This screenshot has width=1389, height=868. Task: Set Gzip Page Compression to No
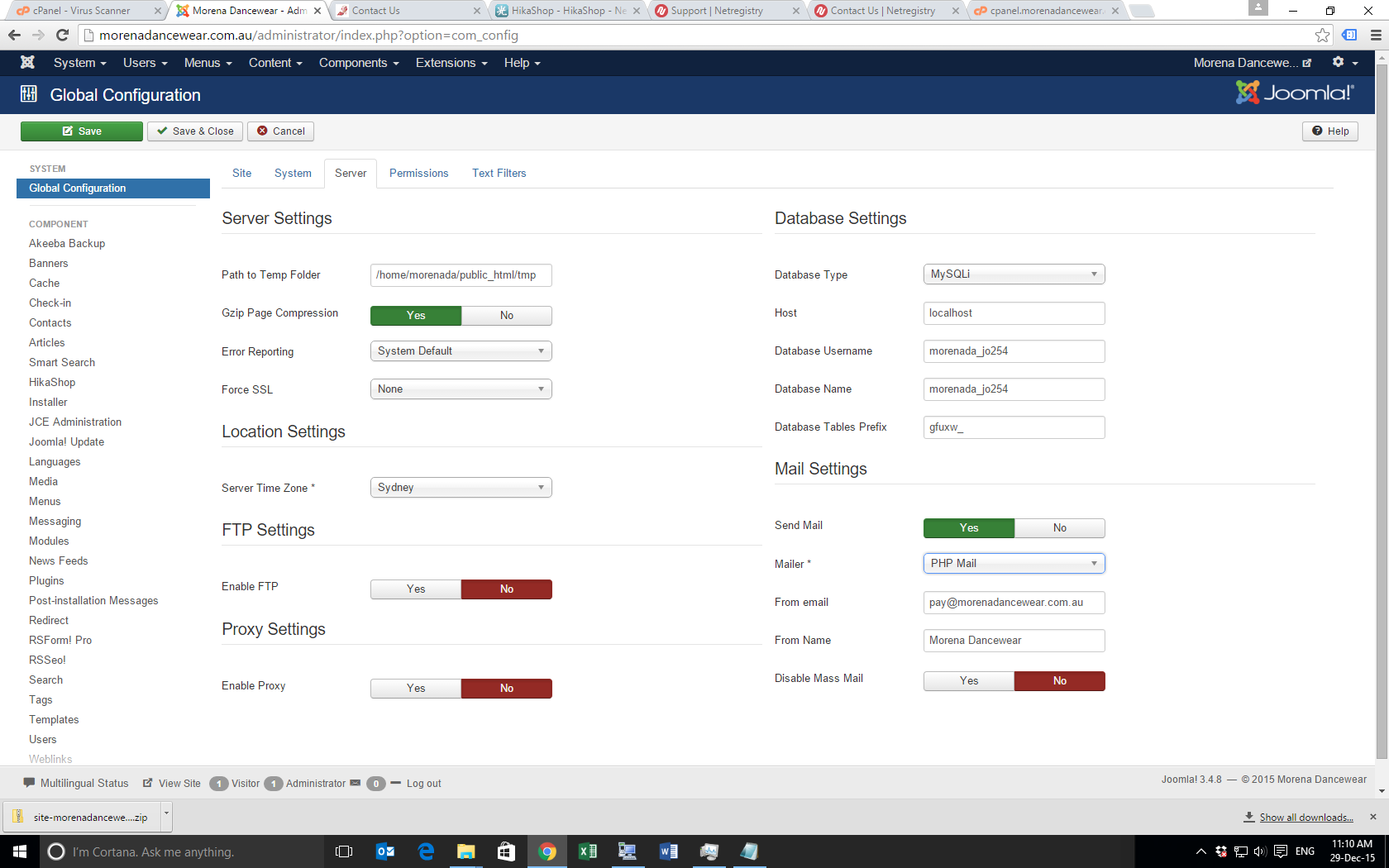[x=507, y=316]
